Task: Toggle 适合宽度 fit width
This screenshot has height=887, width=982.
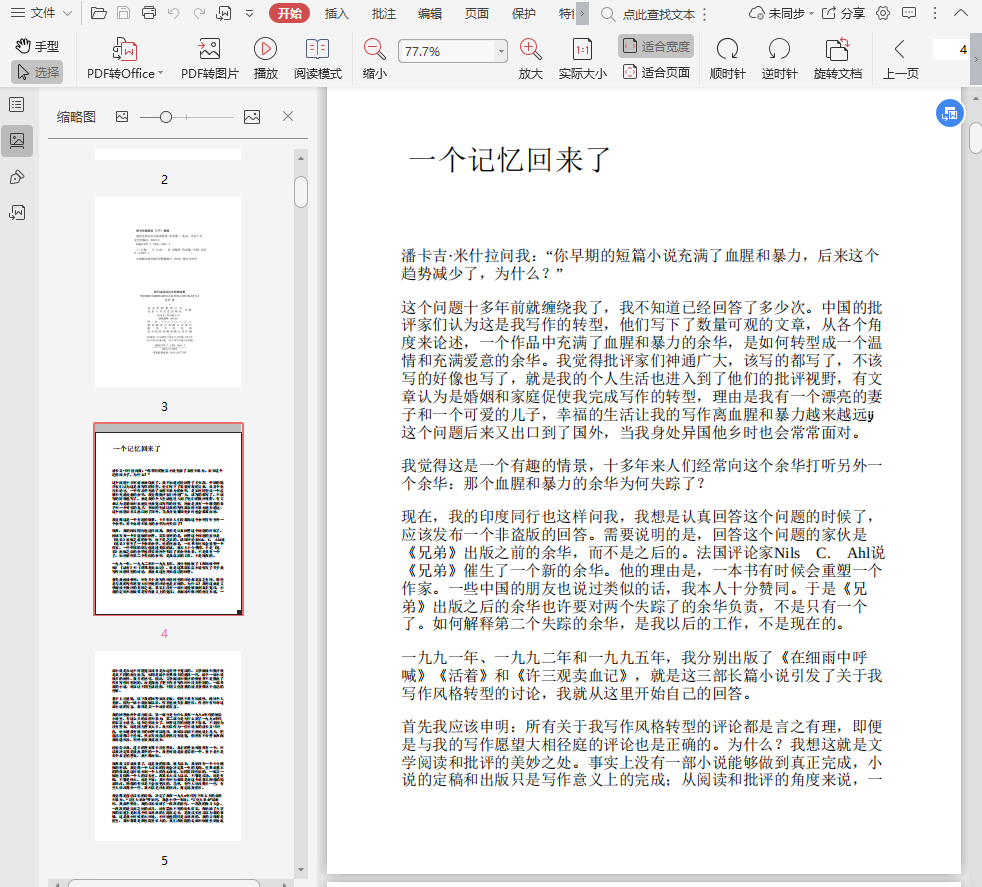Action: pyautogui.click(x=656, y=46)
